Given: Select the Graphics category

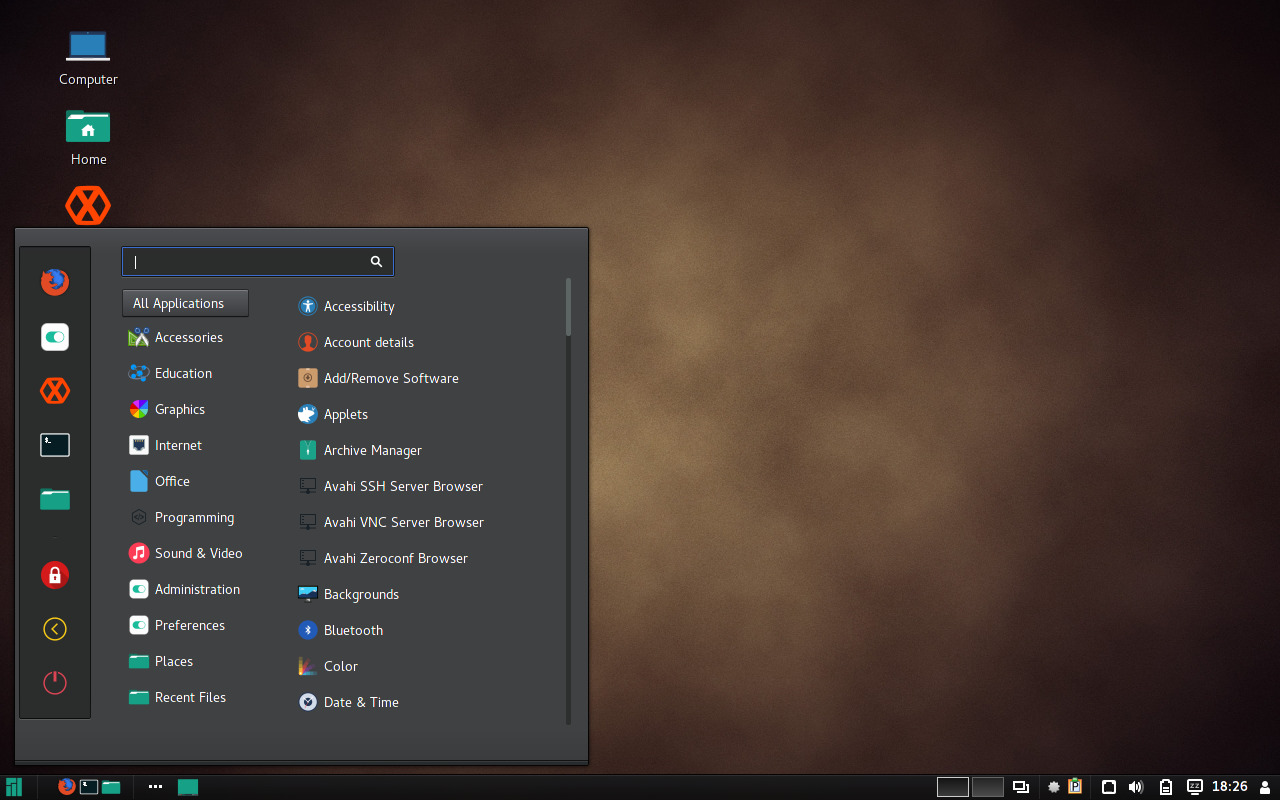Looking at the screenshot, I should [180, 409].
